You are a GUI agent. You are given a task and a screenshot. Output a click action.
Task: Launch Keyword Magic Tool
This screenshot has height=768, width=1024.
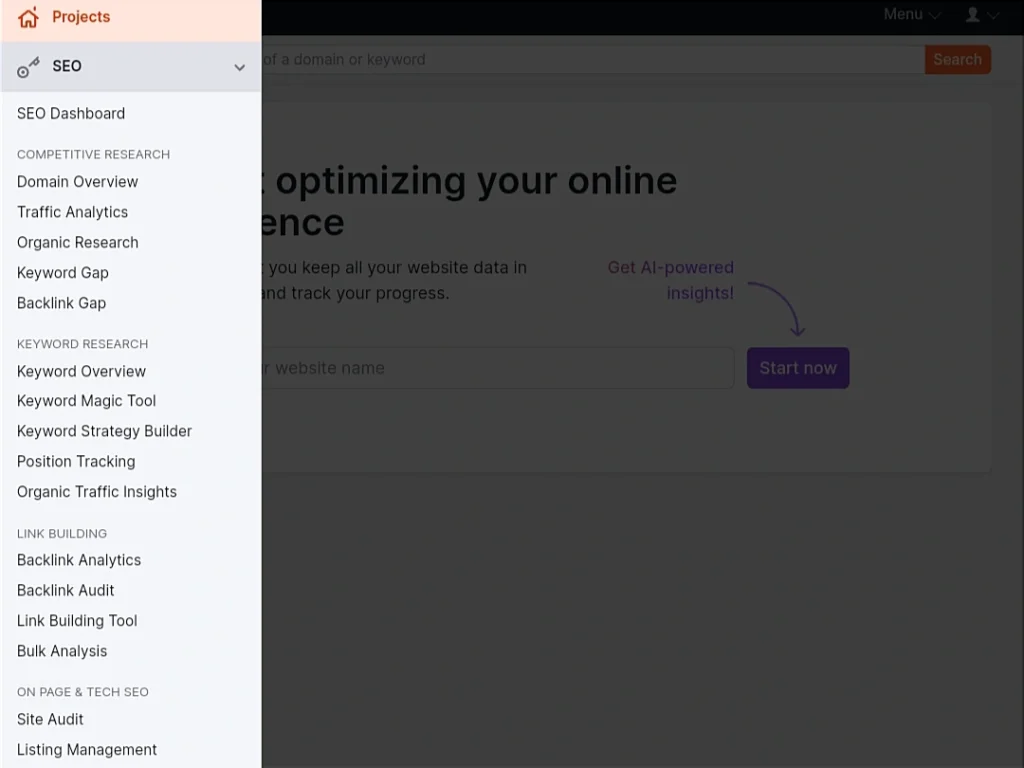[86, 401]
